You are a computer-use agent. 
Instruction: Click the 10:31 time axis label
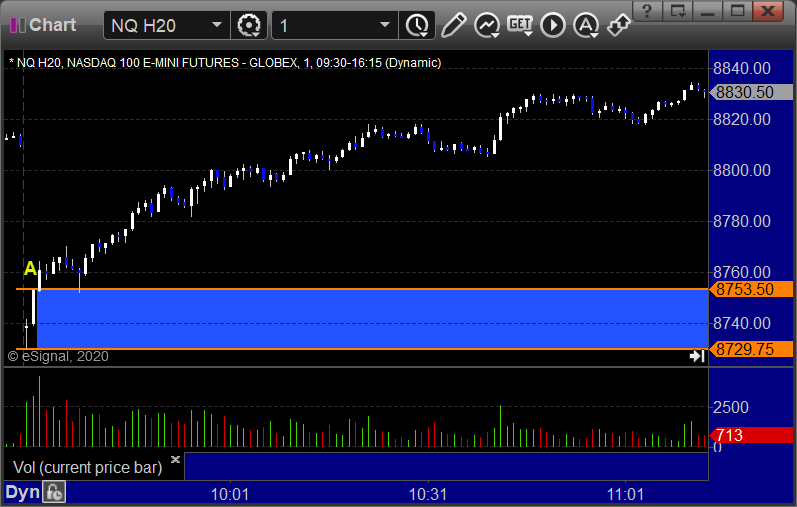point(428,494)
